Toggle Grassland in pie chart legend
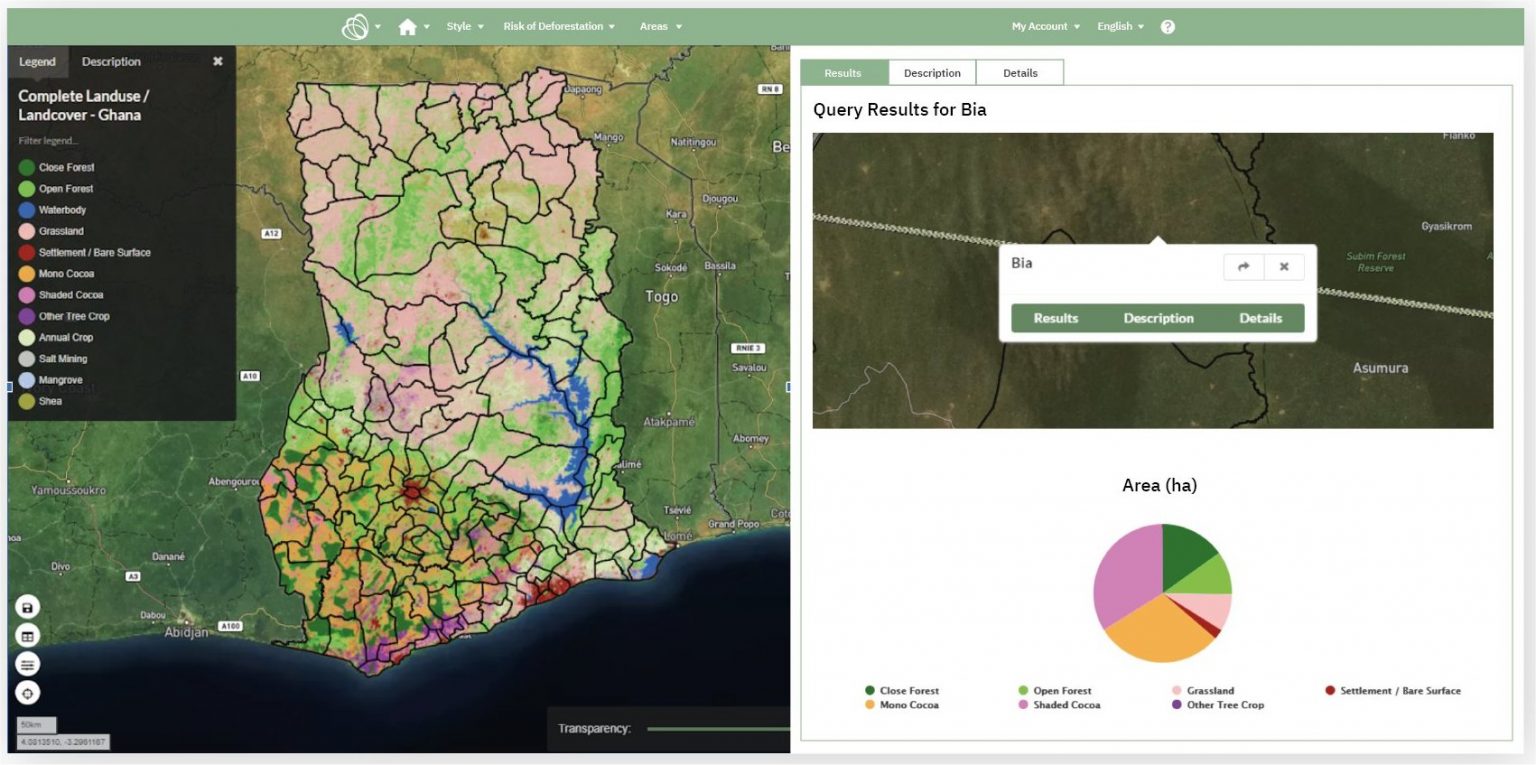Viewport: 1536px width, 765px height. pos(1203,691)
